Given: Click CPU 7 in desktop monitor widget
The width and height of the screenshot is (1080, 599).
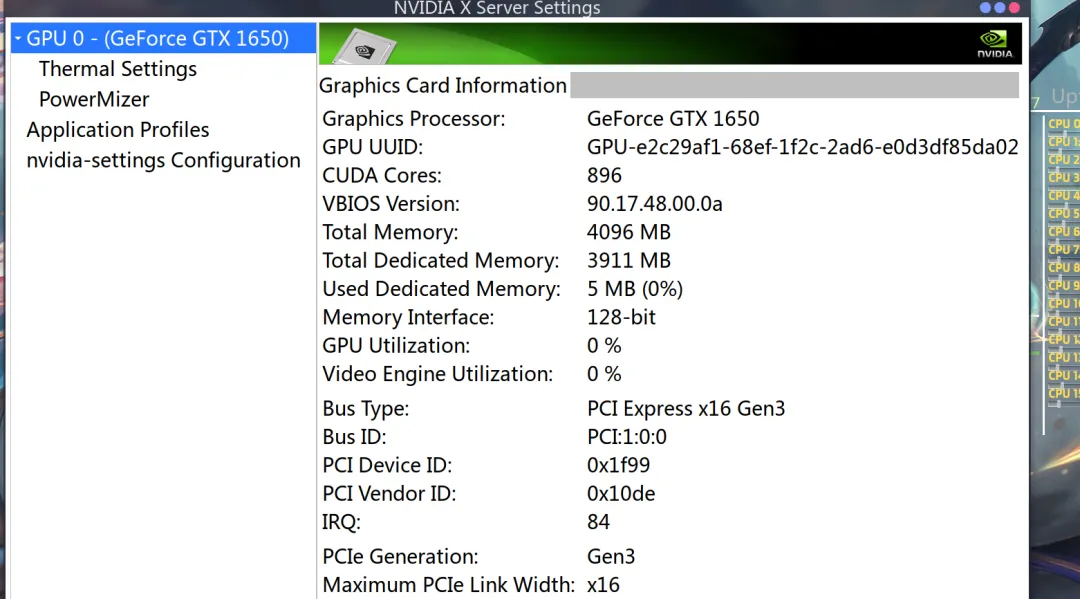Looking at the screenshot, I should [x=1063, y=249].
